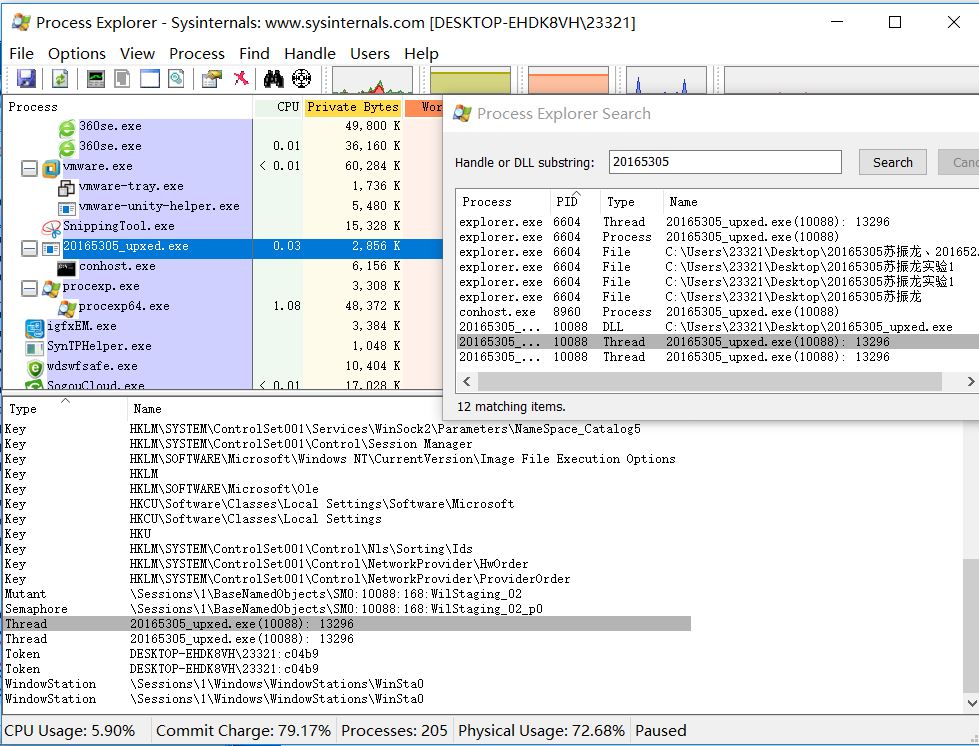979x746 pixels.
Task: Click the igfxEM.exe process icon
Action: (34, 328)
